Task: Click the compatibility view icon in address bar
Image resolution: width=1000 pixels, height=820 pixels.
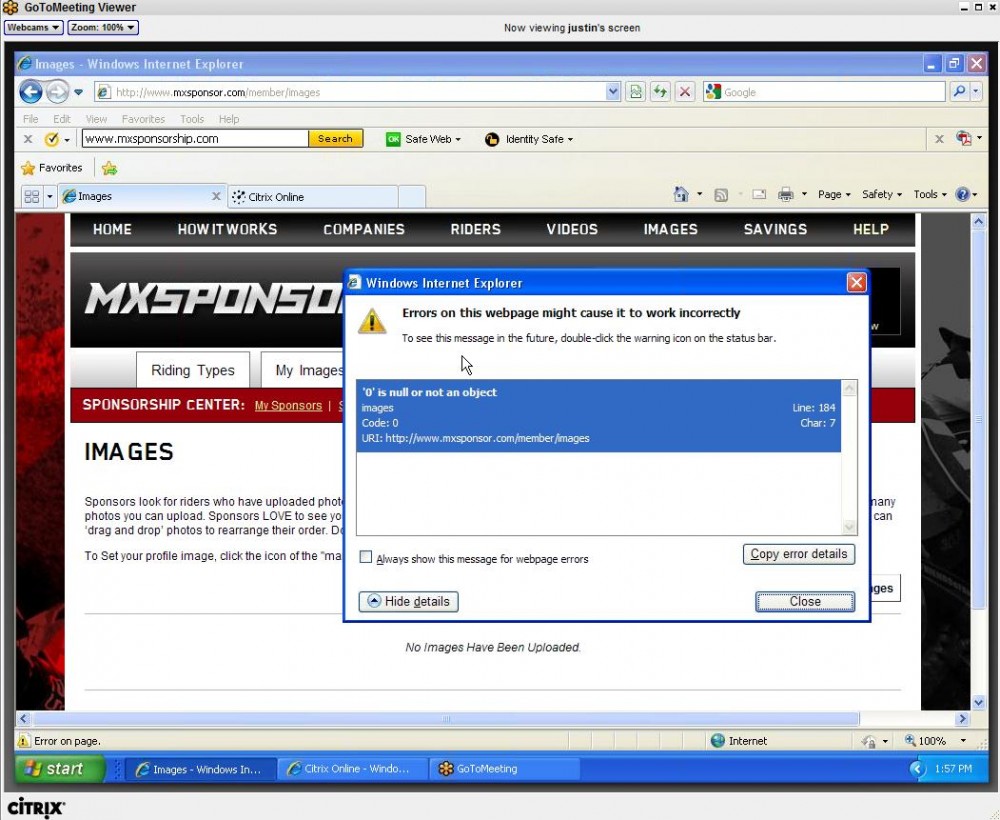Action: coord(636,92)
